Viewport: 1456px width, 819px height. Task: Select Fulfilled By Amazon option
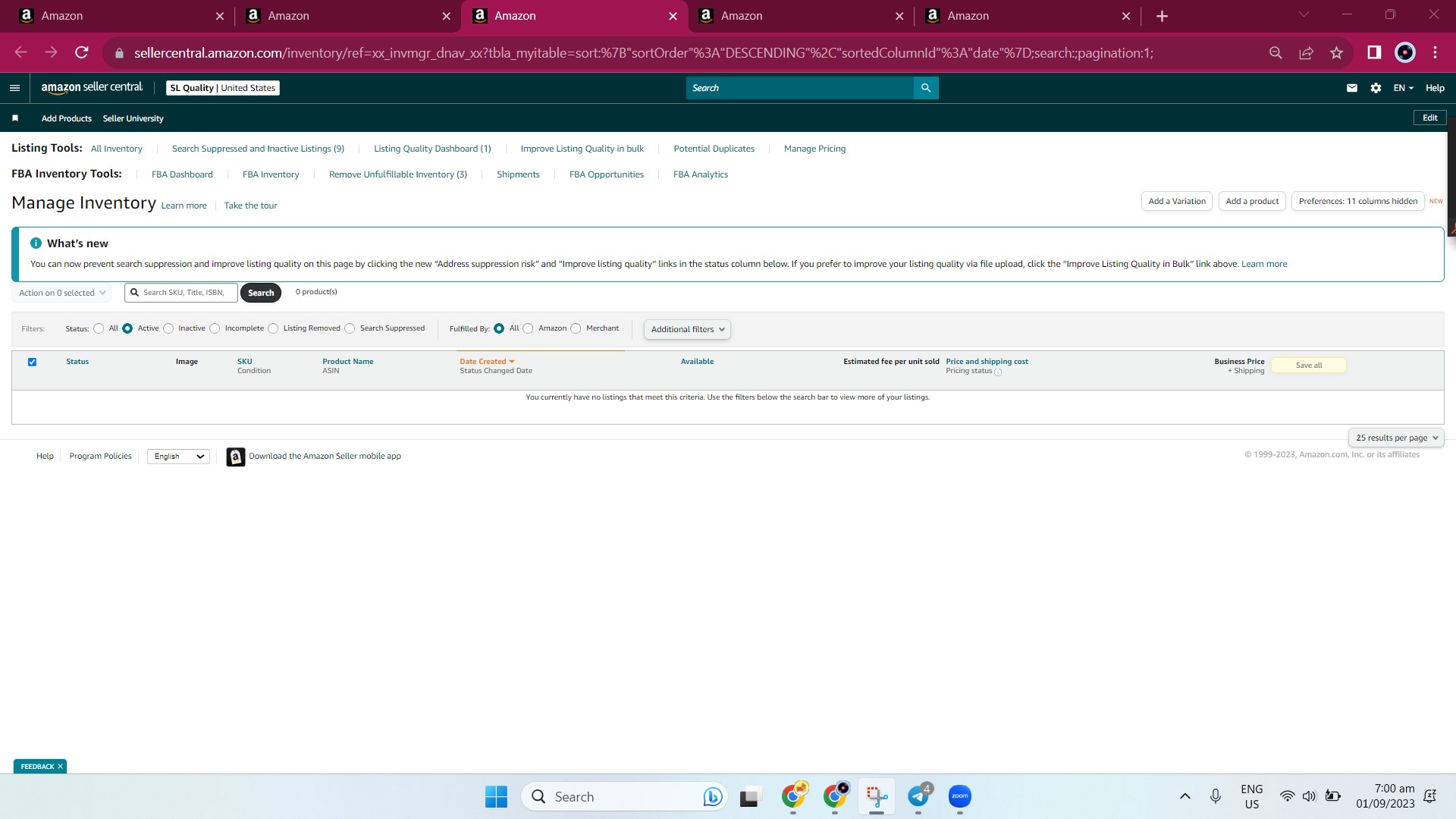528,328
